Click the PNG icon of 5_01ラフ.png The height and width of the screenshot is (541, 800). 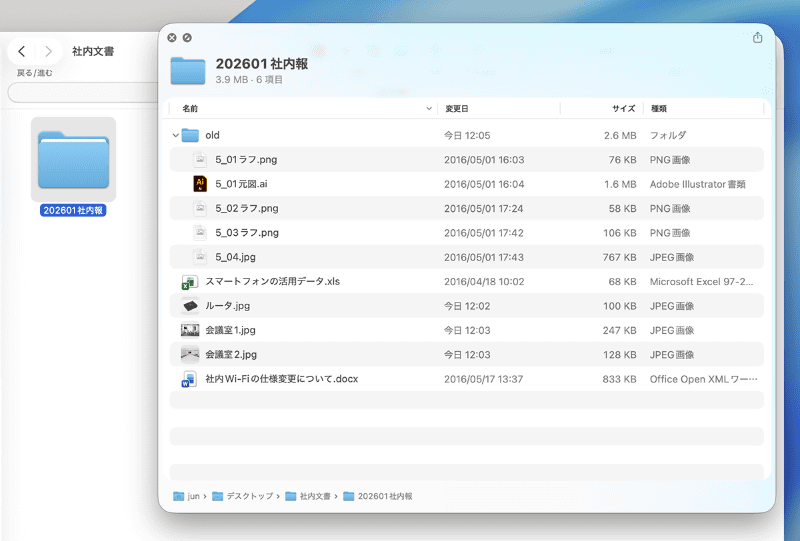pyautogui.click(x=200, y=160)
